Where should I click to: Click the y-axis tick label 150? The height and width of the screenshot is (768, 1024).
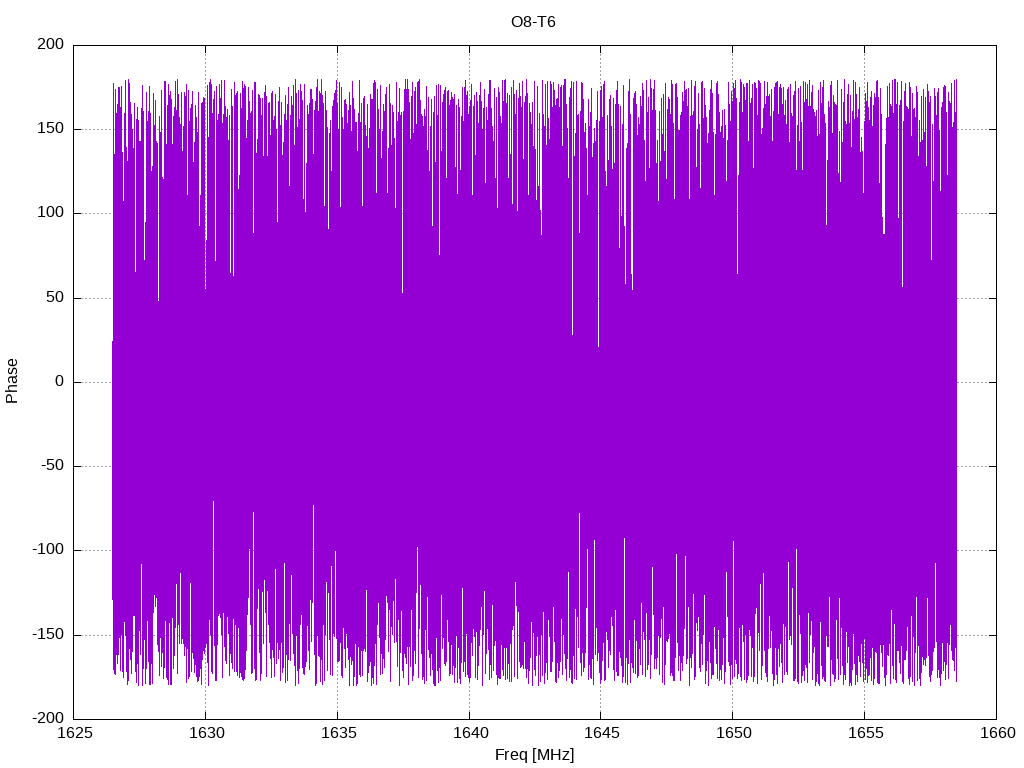click(x=51, y=129)
